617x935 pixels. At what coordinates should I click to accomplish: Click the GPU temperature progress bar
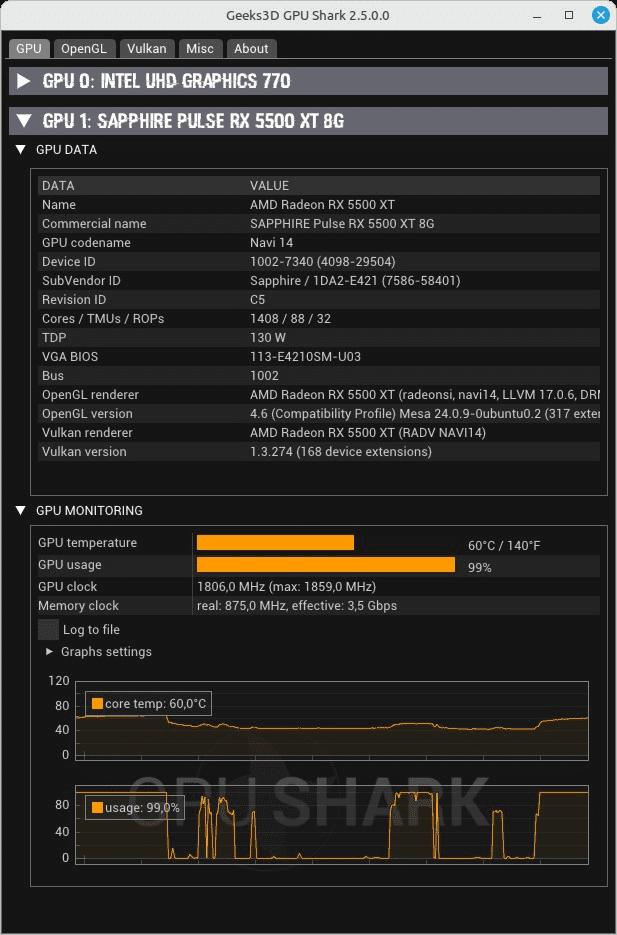coord(275,542)
